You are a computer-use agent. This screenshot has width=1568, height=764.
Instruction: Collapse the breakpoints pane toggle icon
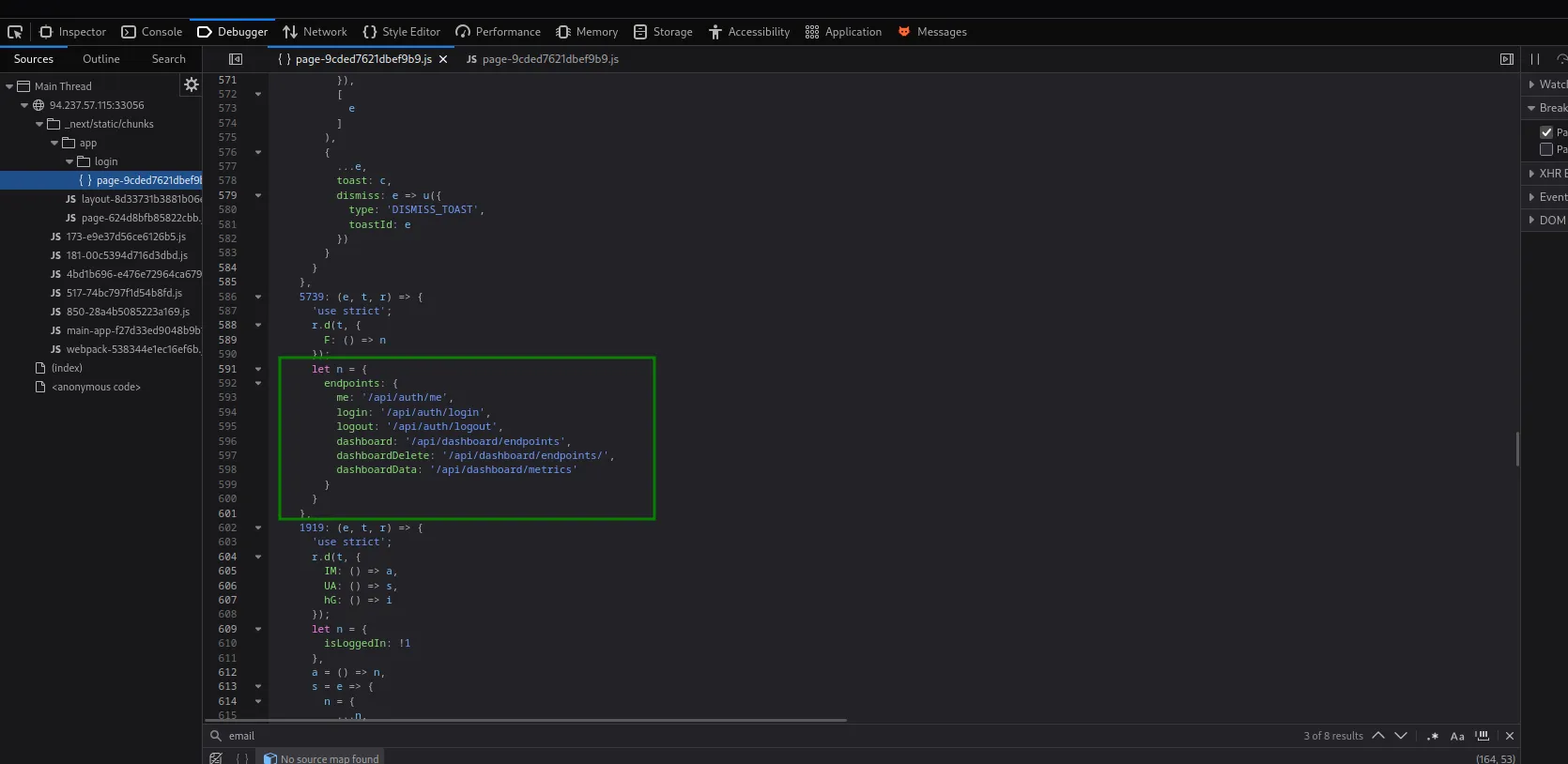pyautogui.click(x=1506, y=59)
